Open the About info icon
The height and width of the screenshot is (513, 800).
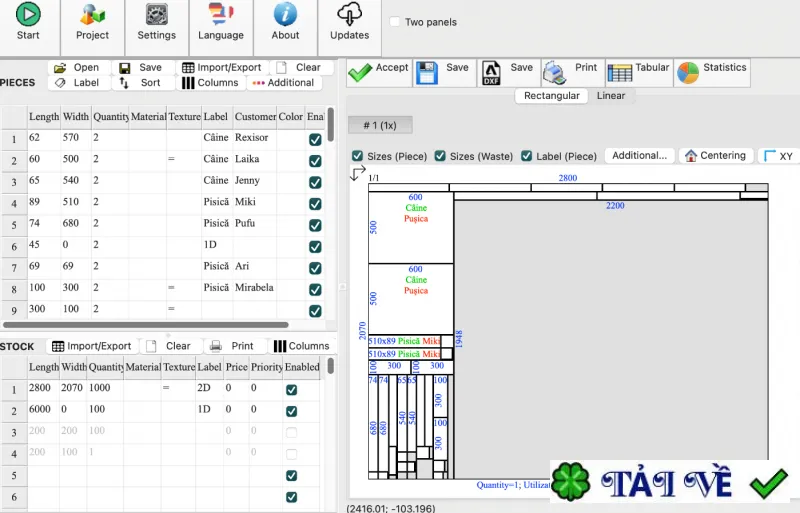click(x=285, y=14)
